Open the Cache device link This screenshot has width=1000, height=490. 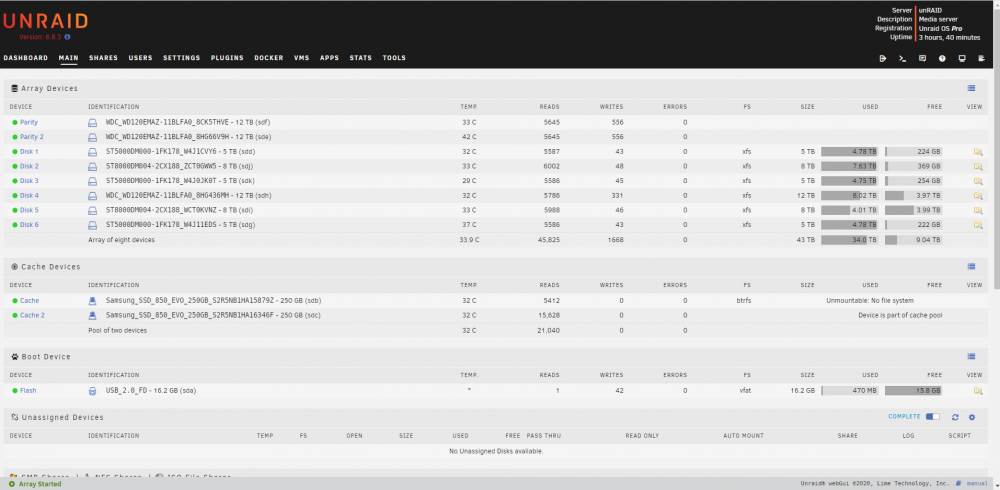29,301
